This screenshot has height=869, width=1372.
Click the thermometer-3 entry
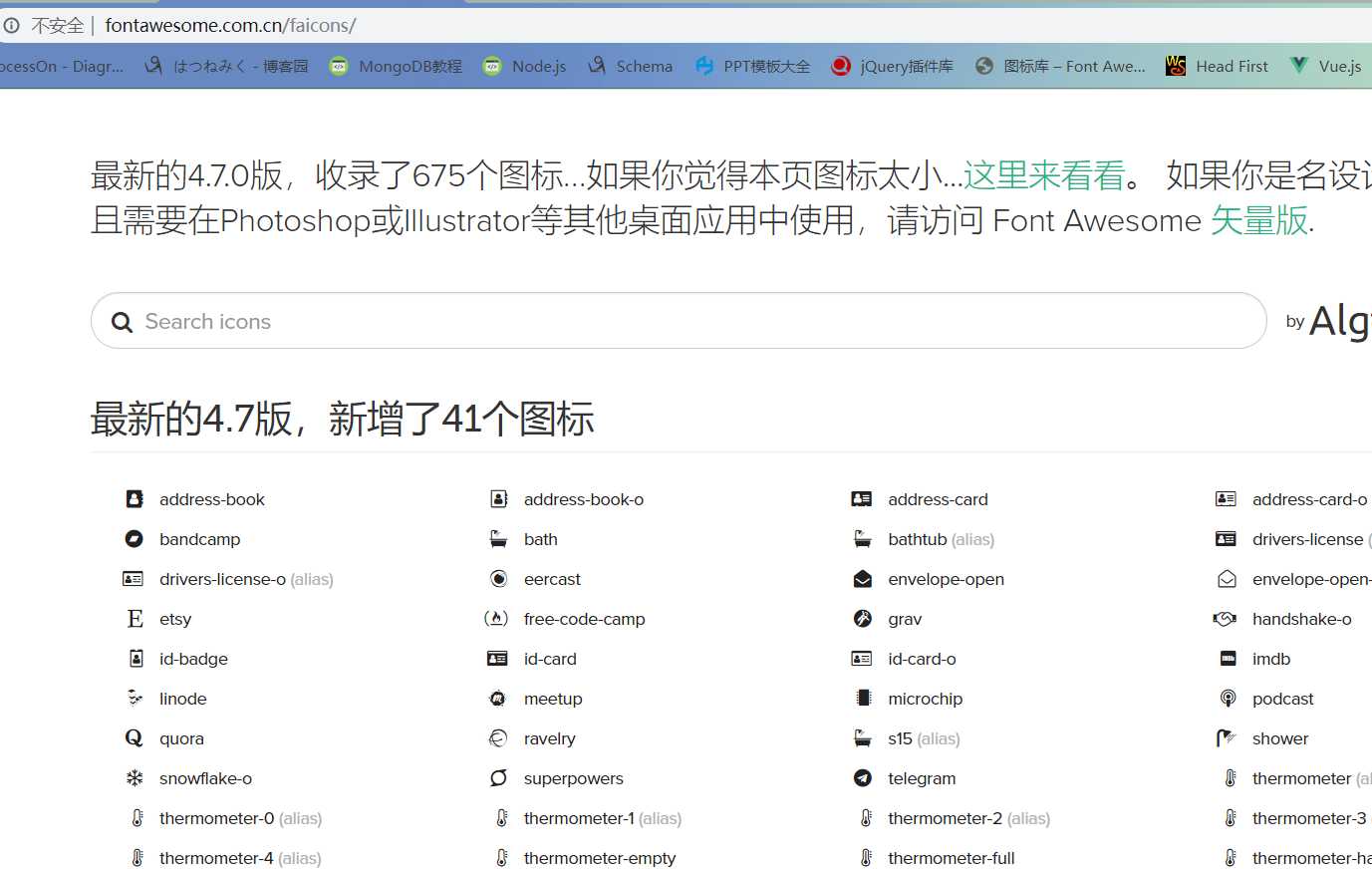(x=1297, y=818)
